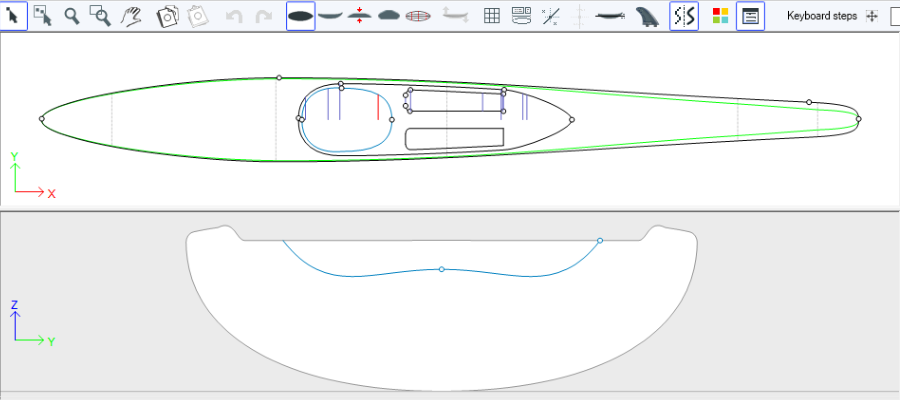Select the widest-point control node on top outline
Image resolution: width=900 pixels, height=400 pixels.
click(x=279, y=77)
